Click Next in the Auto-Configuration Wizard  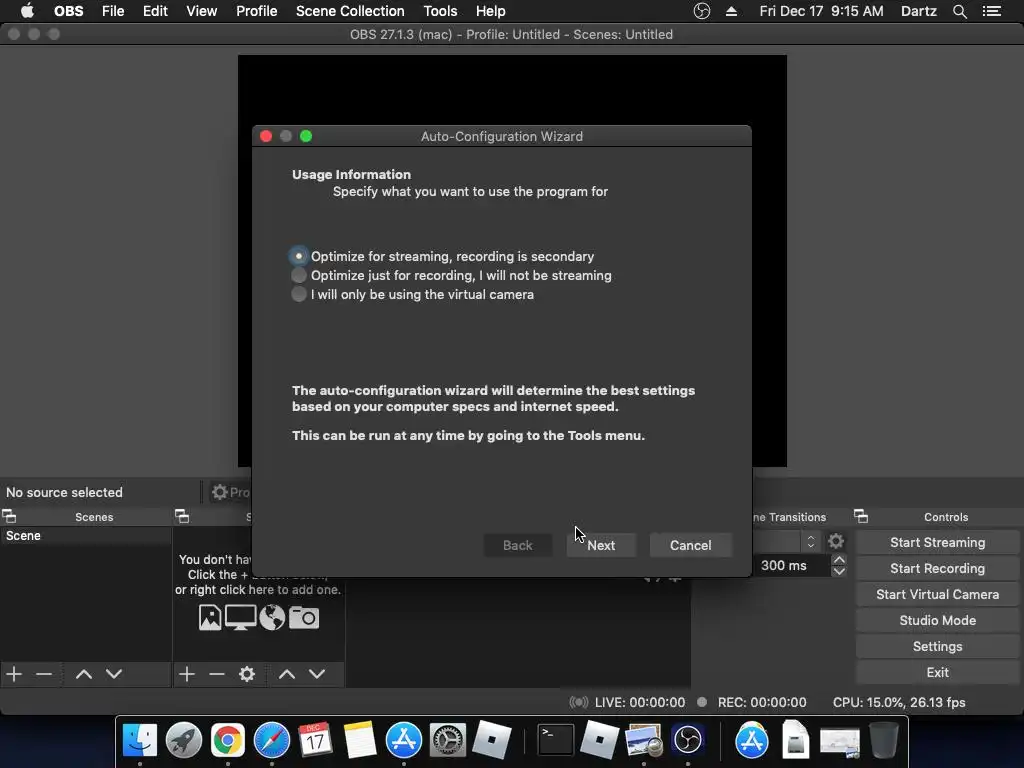tap(601, 545)
